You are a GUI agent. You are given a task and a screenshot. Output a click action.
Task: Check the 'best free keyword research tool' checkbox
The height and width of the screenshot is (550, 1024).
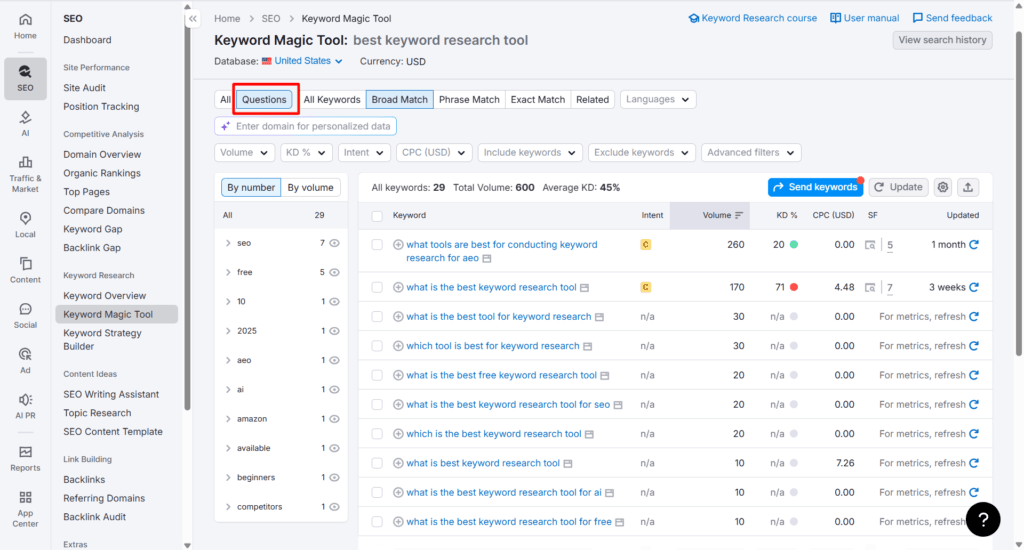(x=377, y=375)
